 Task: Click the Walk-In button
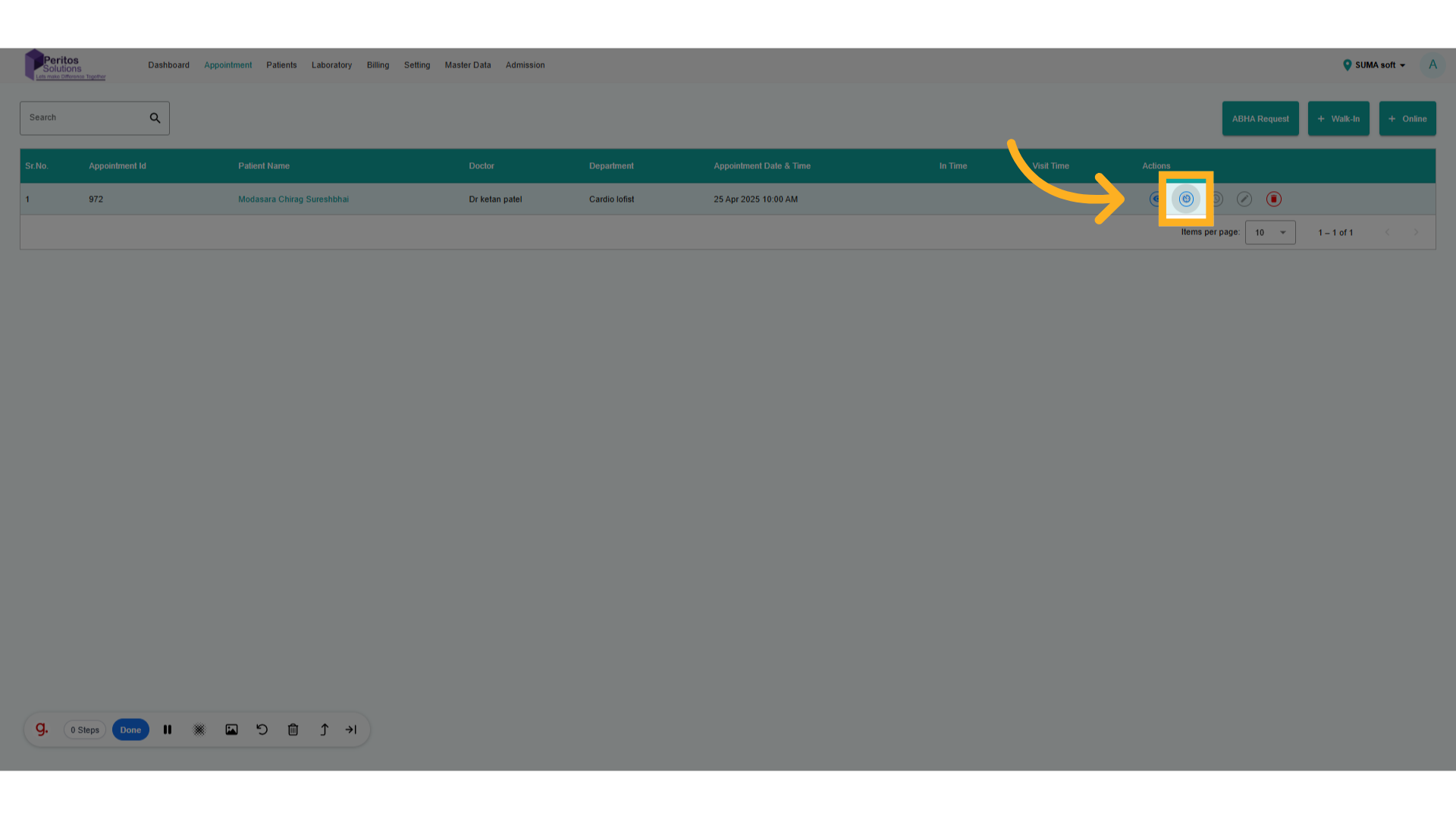tap(1338, 119)
